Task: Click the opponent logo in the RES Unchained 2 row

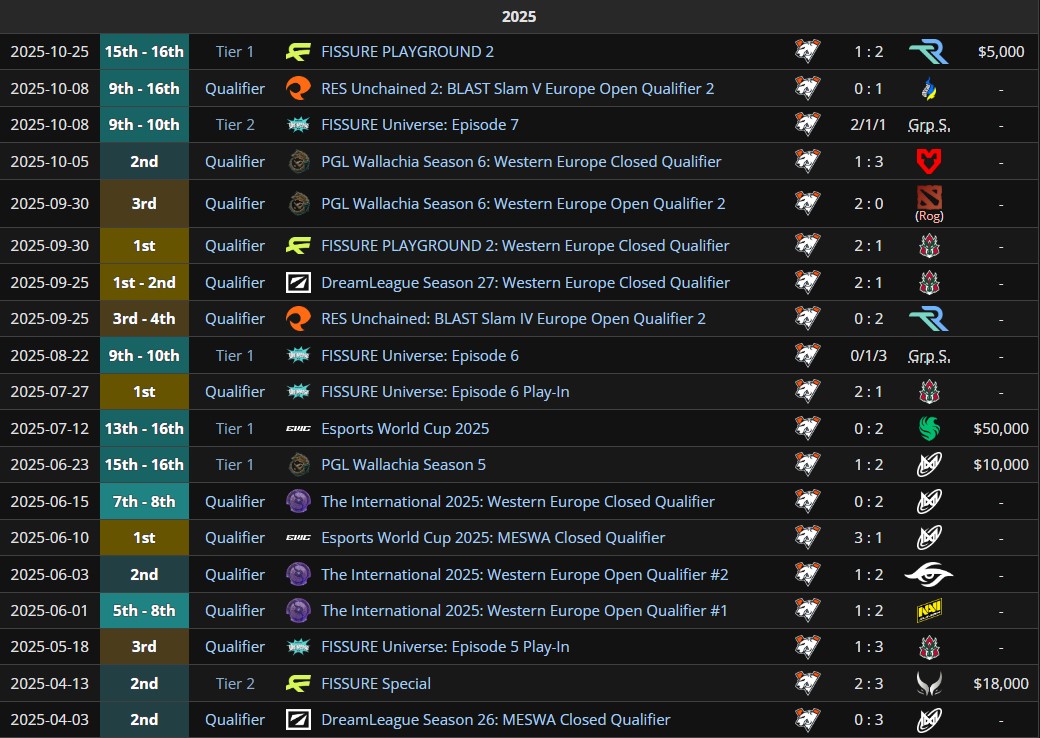Action: [x=928, y=88]
